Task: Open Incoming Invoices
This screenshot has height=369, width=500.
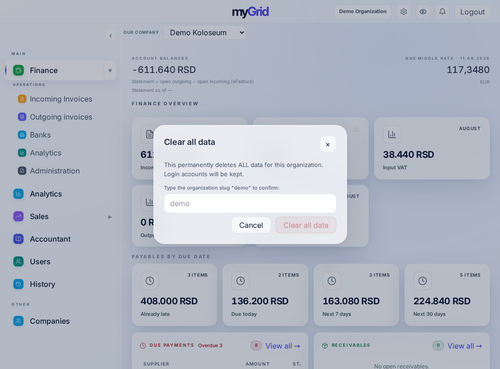Action: 61,99
